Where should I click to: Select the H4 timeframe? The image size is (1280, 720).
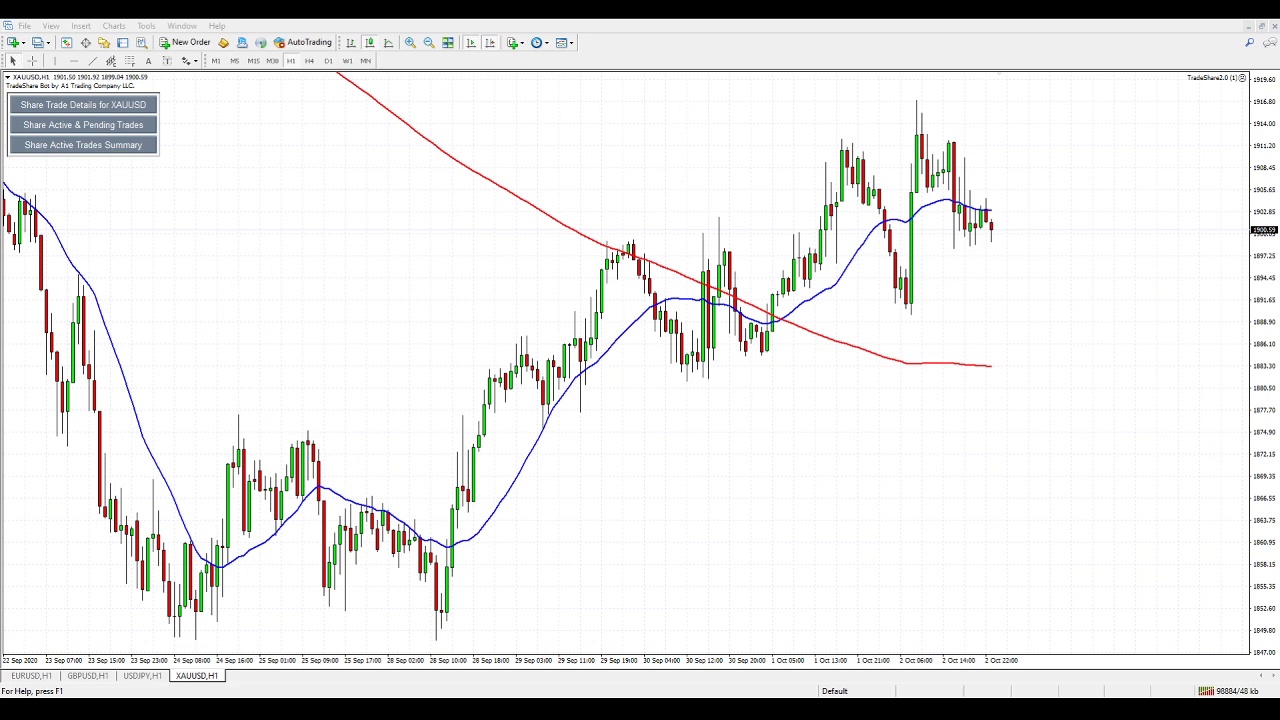(x=309, y=61)
